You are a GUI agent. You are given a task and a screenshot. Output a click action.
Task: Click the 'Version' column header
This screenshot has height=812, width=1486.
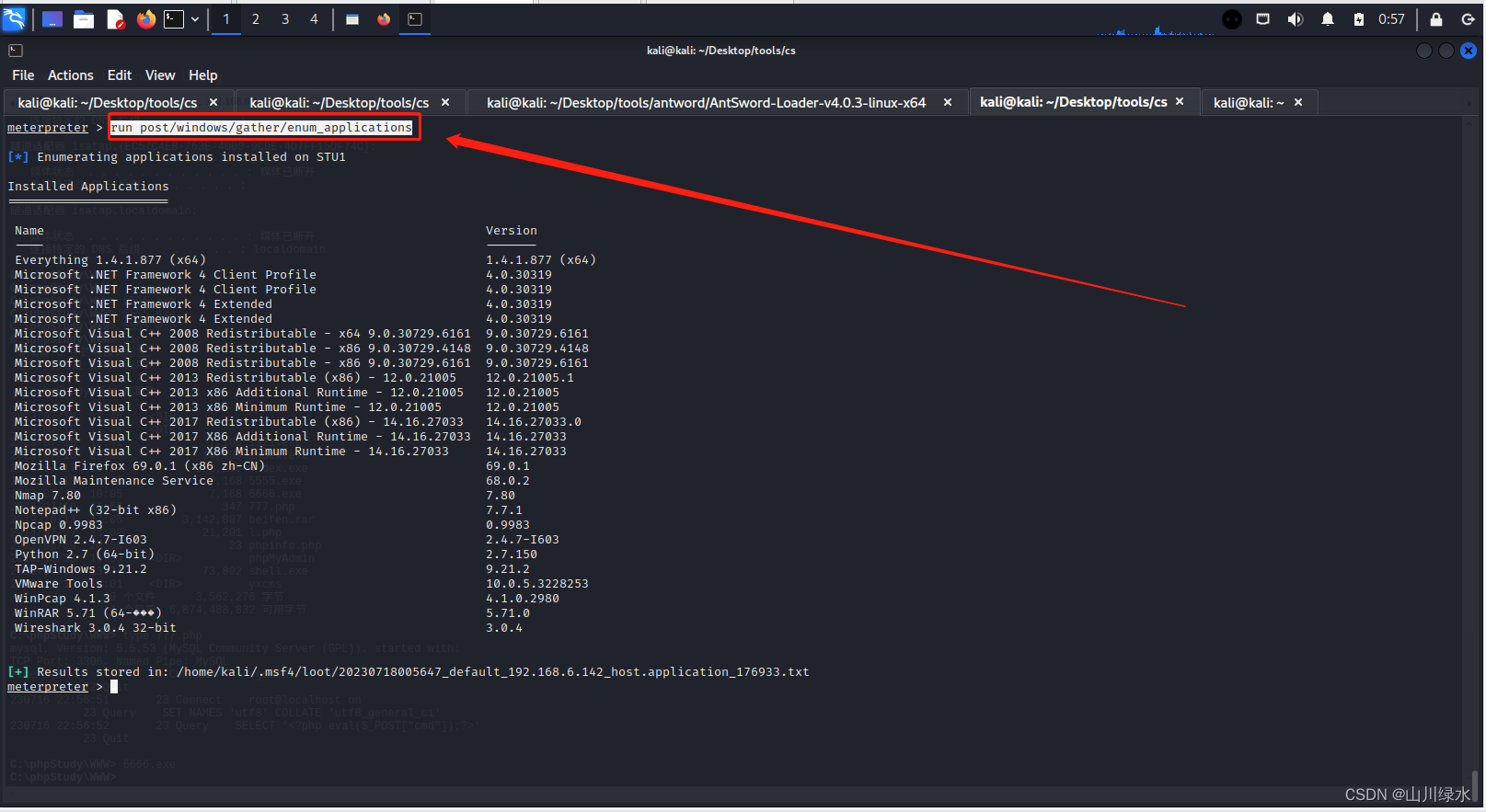pos(512,231)
